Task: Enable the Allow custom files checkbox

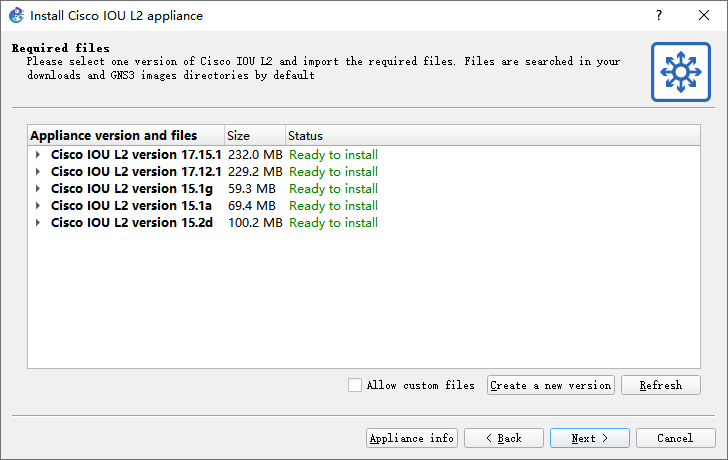Action: 355,385
